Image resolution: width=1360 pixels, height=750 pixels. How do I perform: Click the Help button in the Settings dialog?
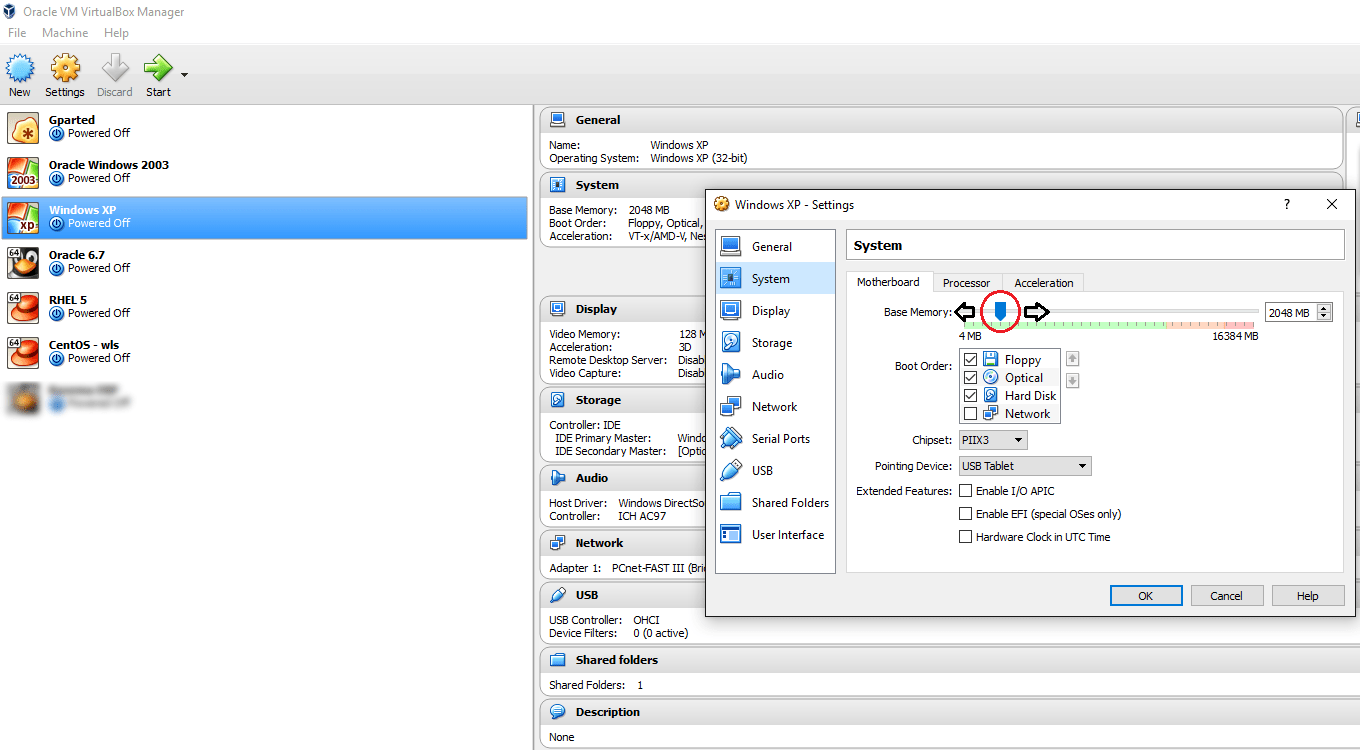tap(1308, 596)
